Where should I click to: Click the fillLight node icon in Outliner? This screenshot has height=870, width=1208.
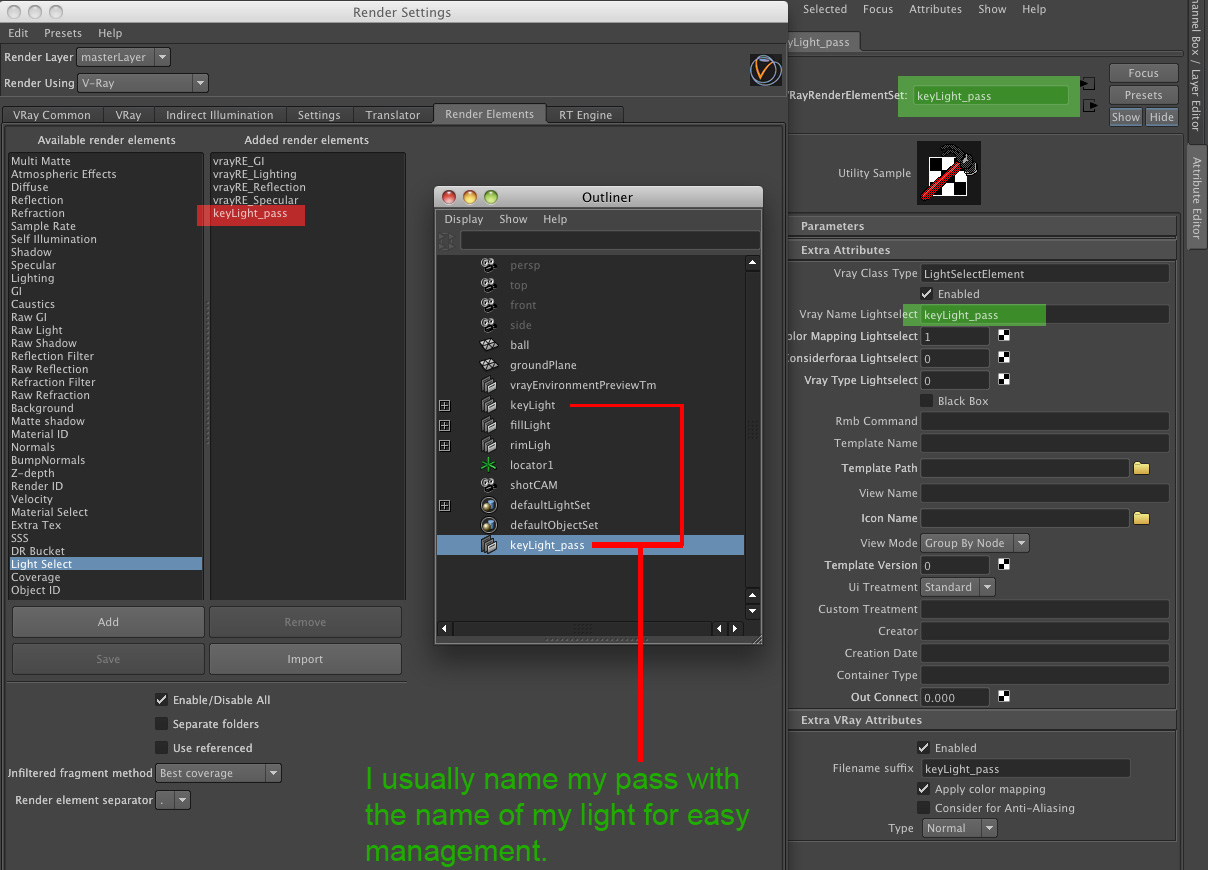[489, 425]
